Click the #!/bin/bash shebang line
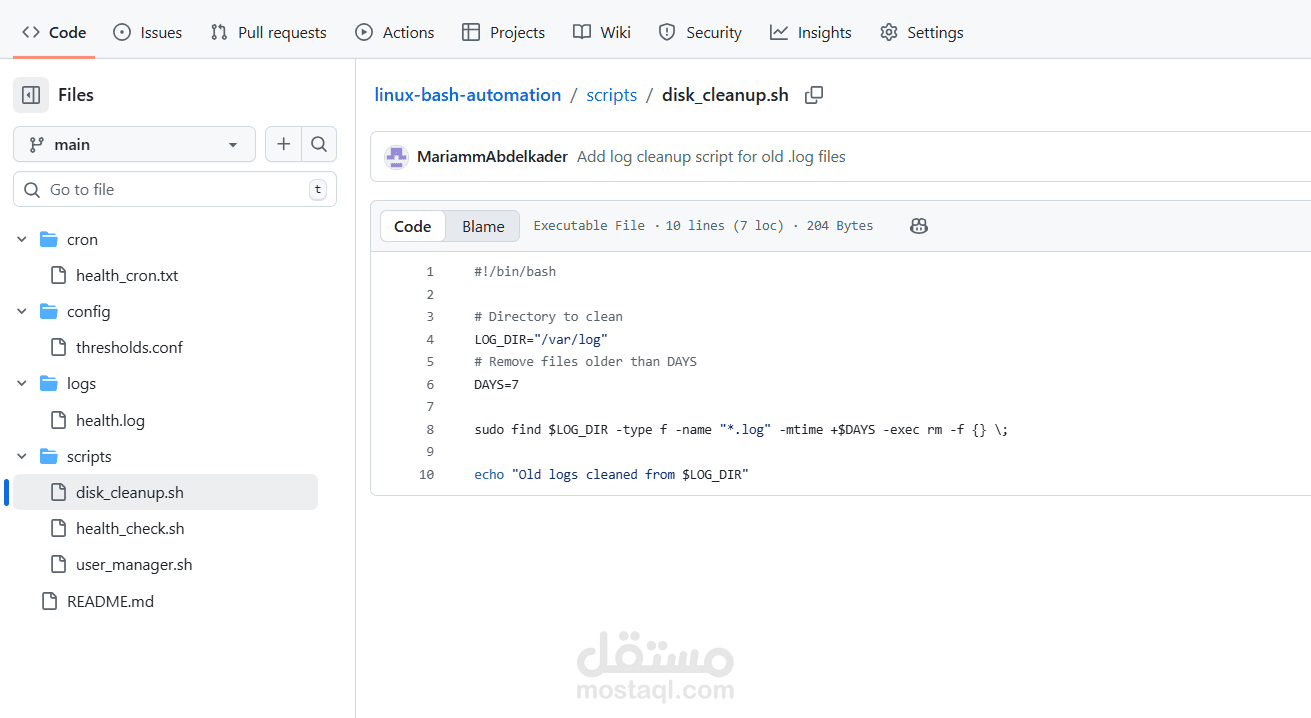Viewport: 1311px width, 718px height. point(515,272)
